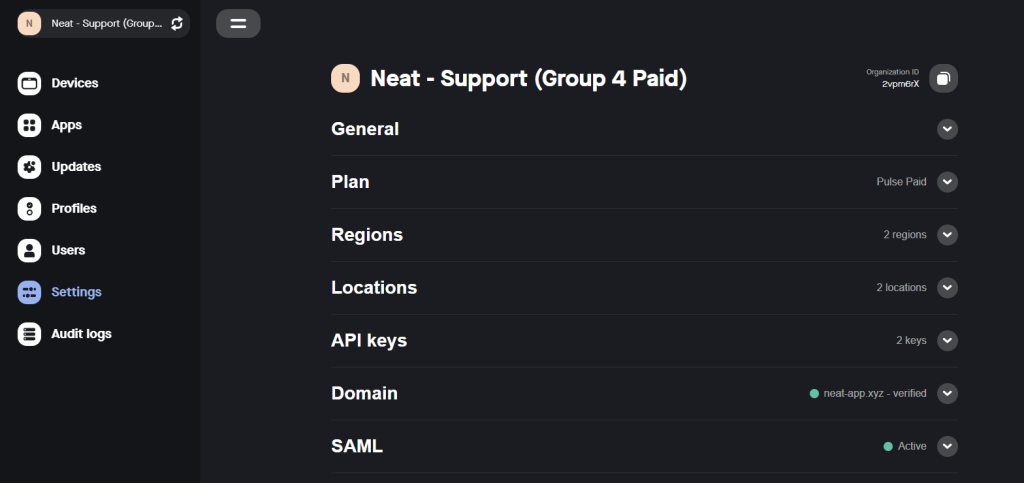Click the organization switch arrows icon
This screenshot has width=1024, height=483.
(x=177, y=23)
